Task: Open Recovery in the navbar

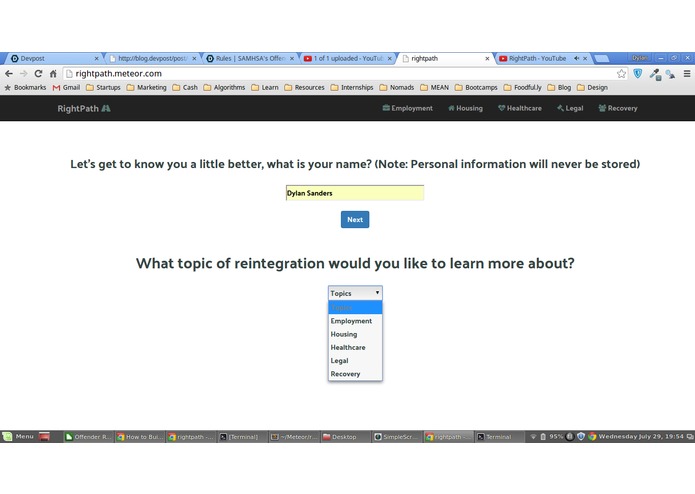Action: 618,108
